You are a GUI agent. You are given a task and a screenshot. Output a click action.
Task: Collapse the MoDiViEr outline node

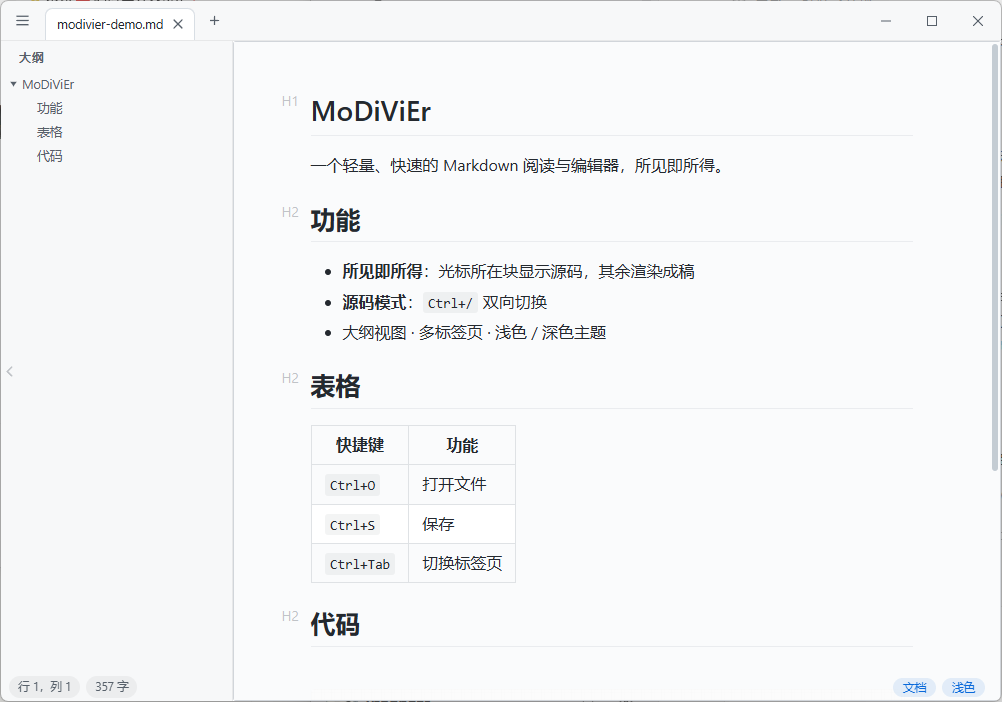point(13,84)
